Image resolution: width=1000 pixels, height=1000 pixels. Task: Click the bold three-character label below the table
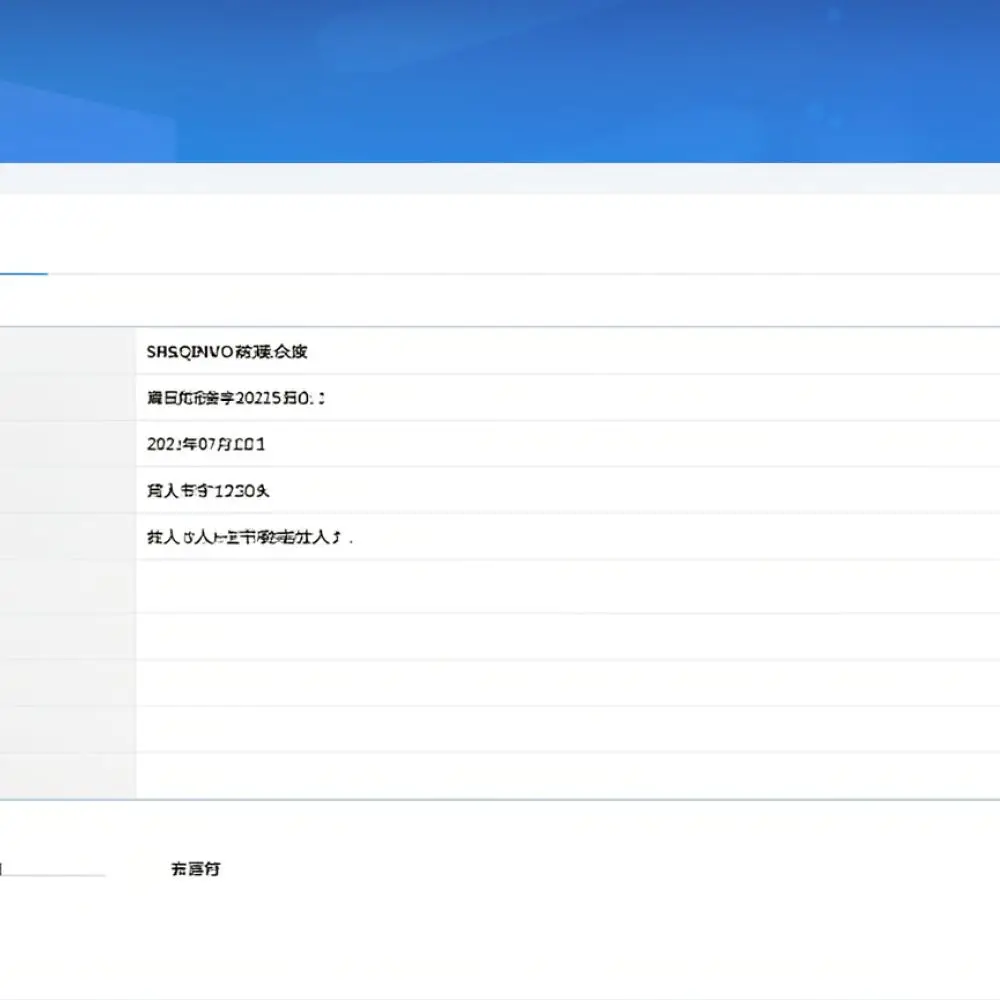tap(195, 869)
